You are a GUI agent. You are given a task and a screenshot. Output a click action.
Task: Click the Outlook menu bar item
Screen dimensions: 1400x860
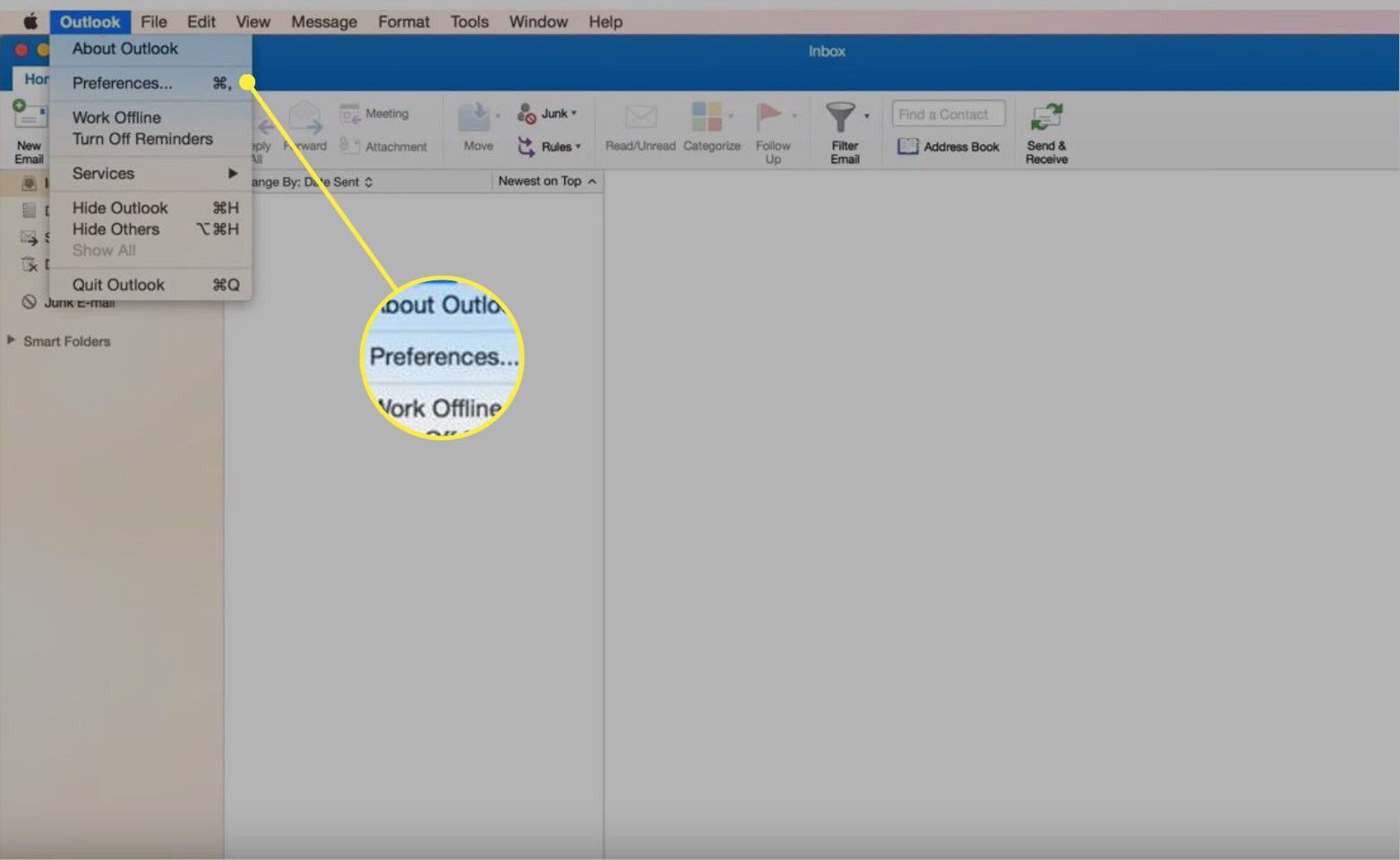tap(90, 21)
